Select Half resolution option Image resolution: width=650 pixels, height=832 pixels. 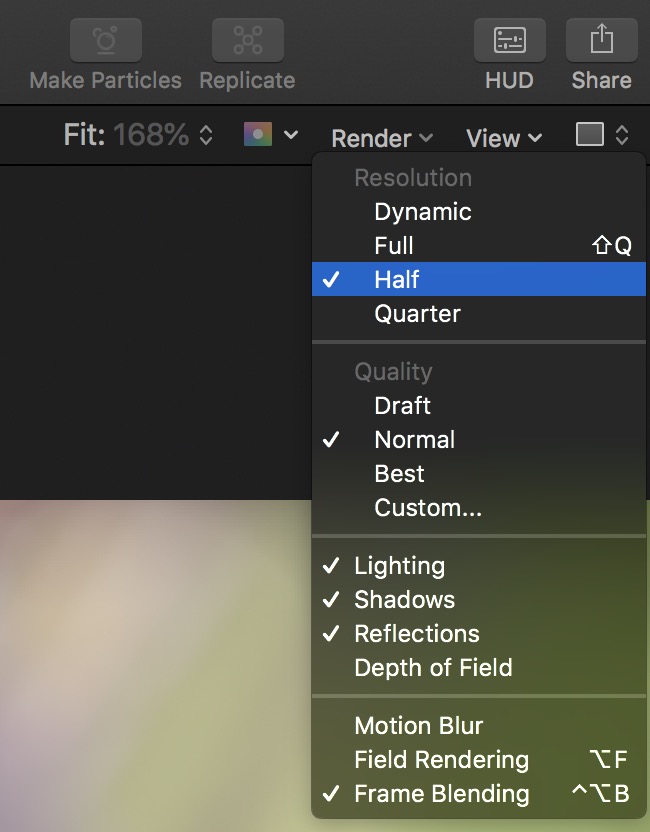click(x=397, y=280)
